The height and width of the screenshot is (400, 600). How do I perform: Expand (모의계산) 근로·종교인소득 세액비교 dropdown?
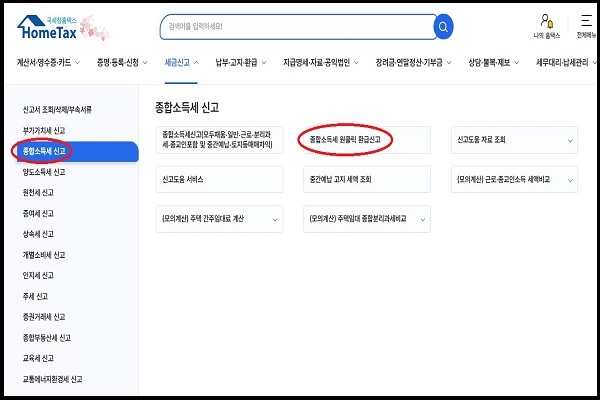point(514,179)
